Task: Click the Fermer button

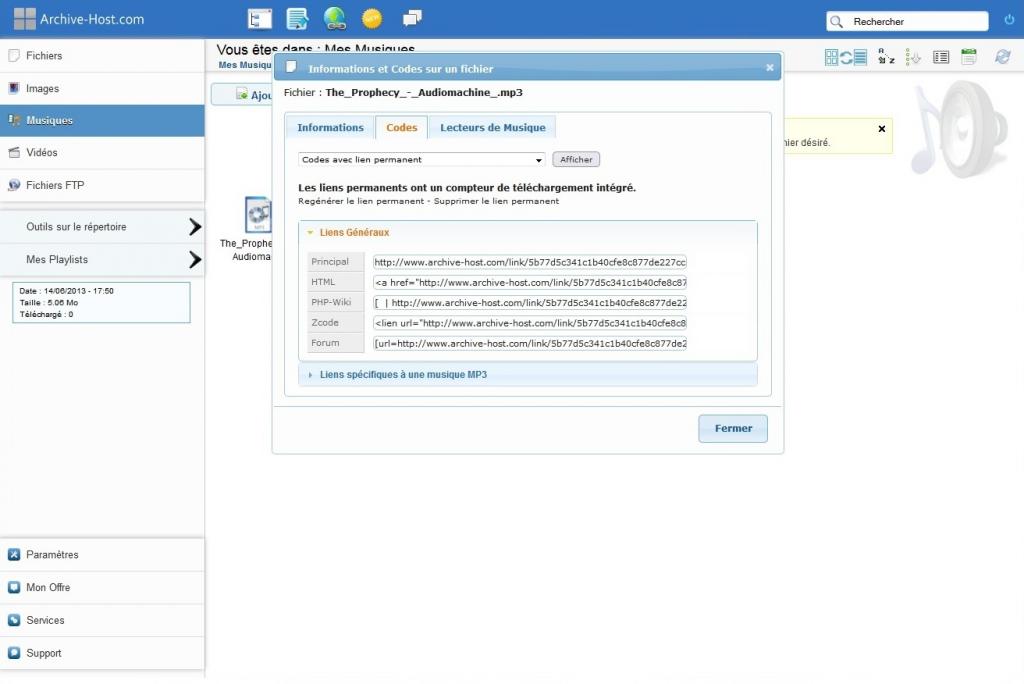Action: [732, 429]
